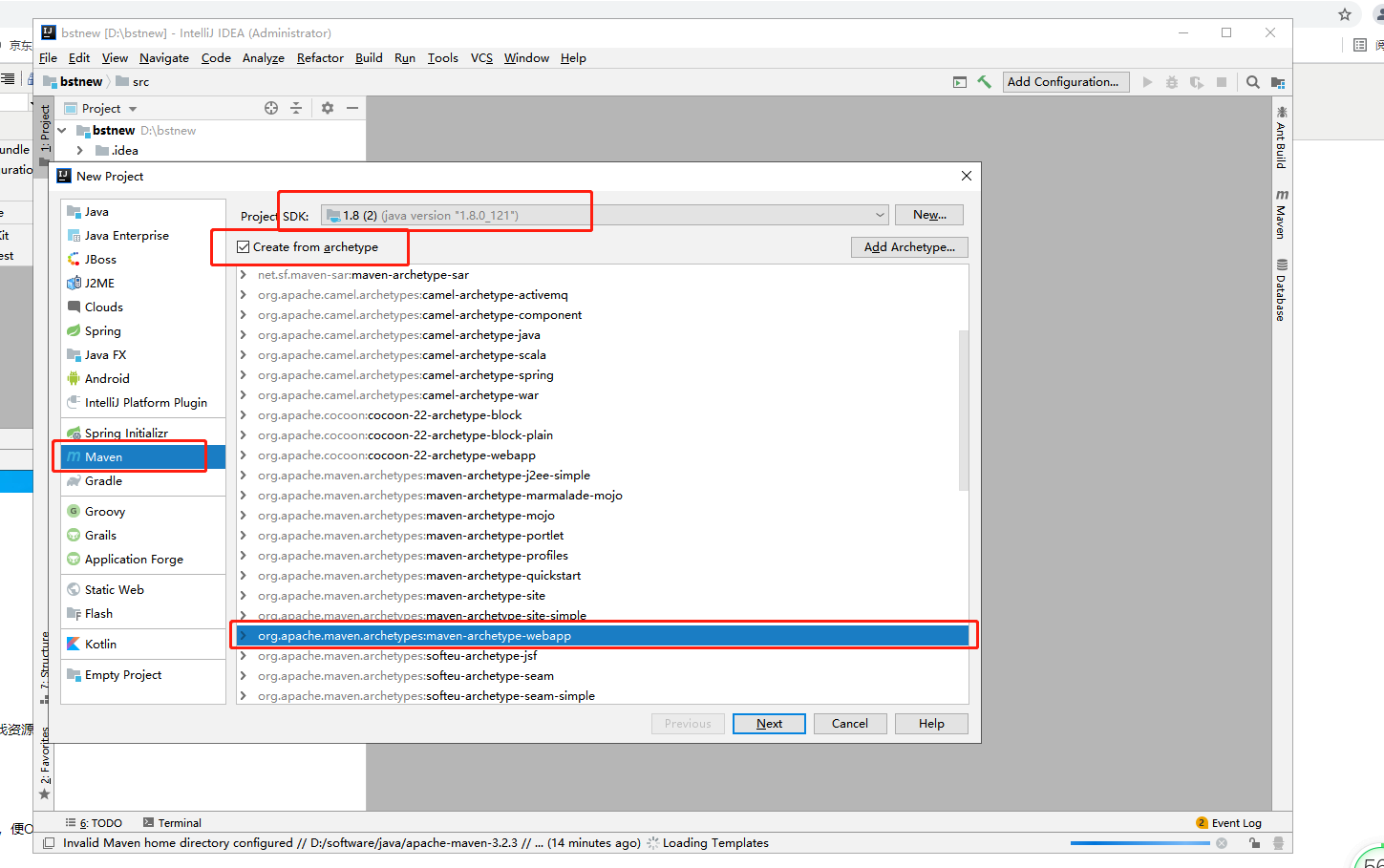Bookmark page with browser star icon
Screen dimensions: 1384x868
click(1345, 14)
